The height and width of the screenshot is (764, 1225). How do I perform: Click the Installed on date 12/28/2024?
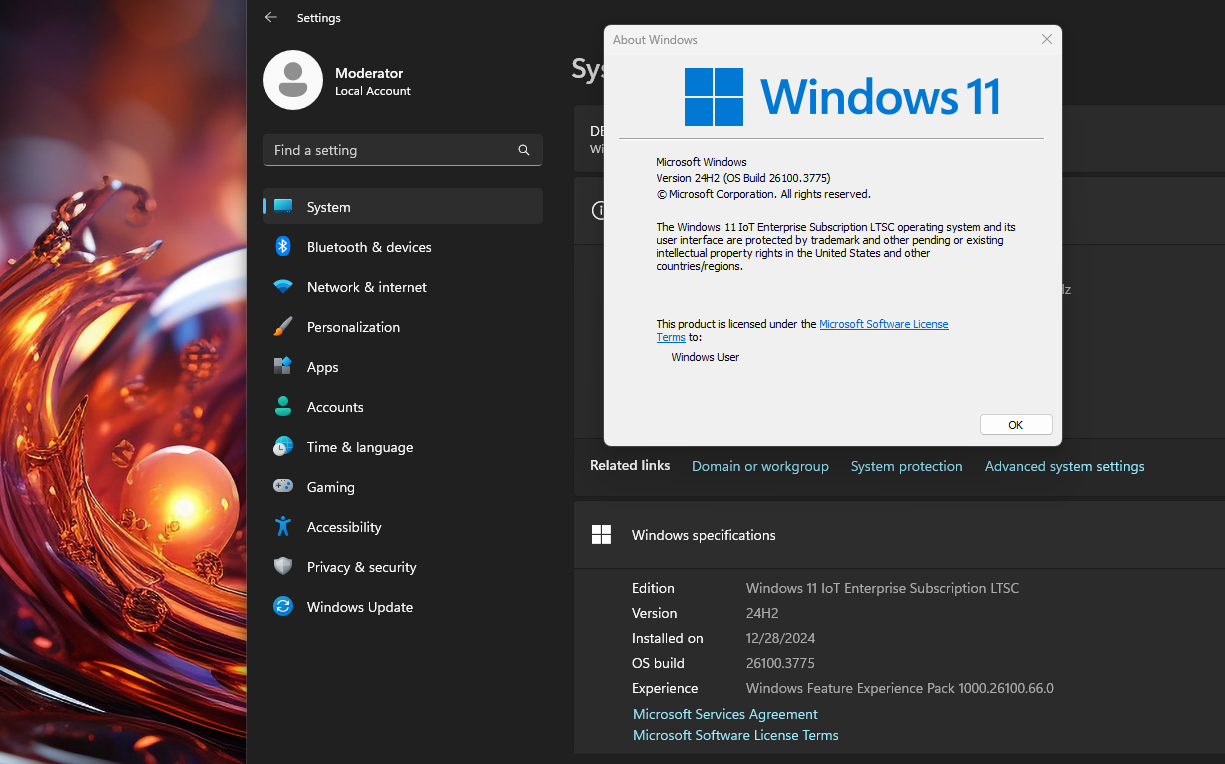[781, 638]
